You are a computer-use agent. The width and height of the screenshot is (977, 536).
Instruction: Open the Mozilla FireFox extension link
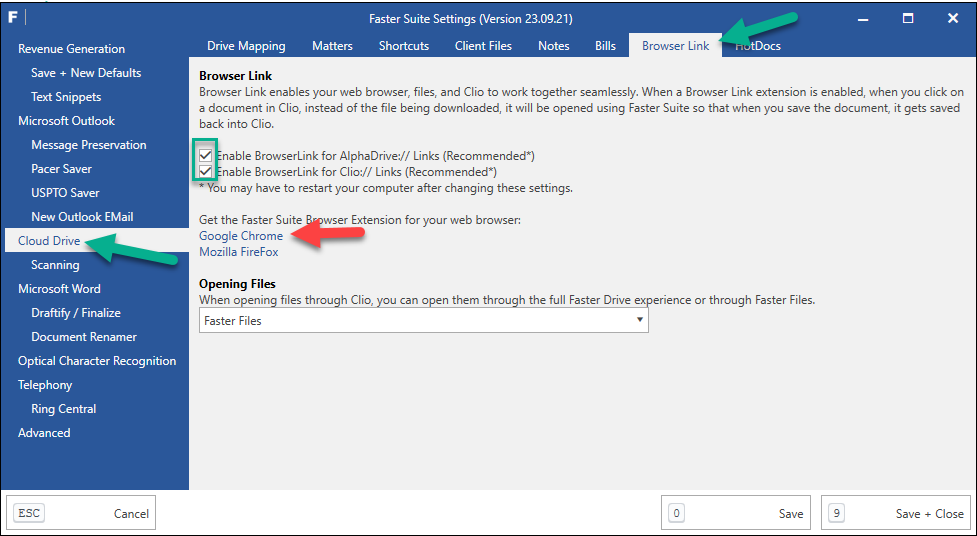click(x=239, y=252)
